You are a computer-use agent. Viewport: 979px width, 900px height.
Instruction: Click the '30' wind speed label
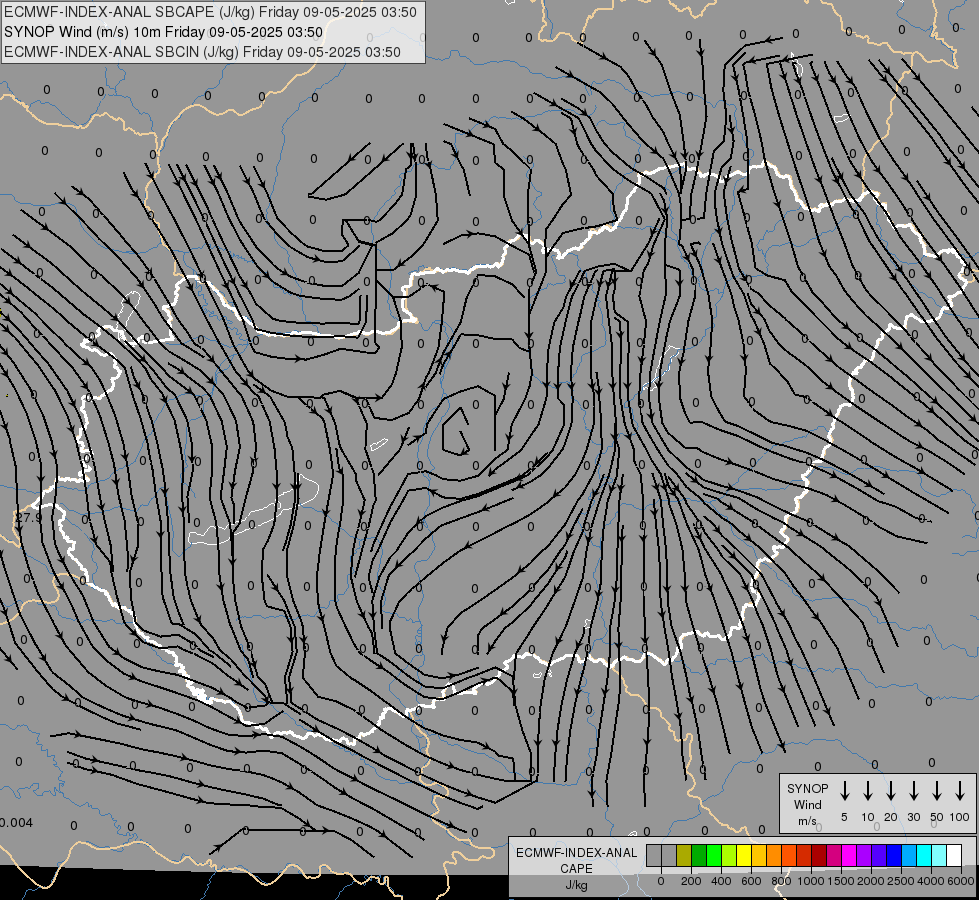coord(913,817)
